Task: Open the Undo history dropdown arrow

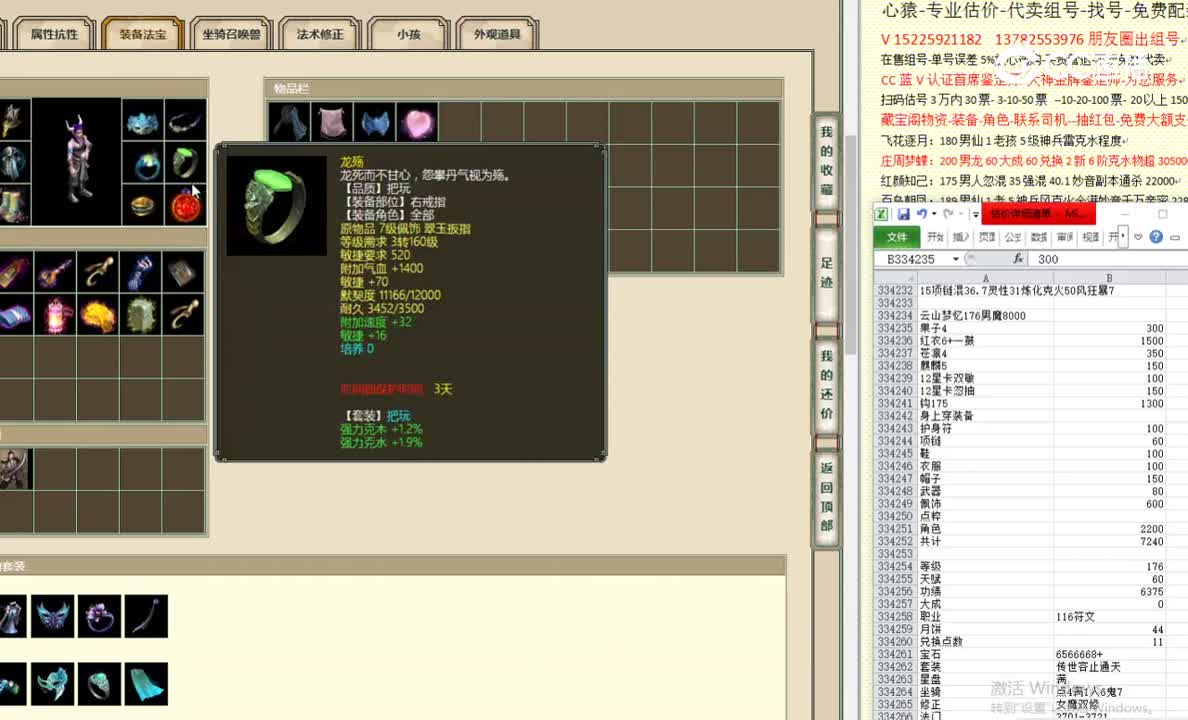Action: tap(933, 213)
